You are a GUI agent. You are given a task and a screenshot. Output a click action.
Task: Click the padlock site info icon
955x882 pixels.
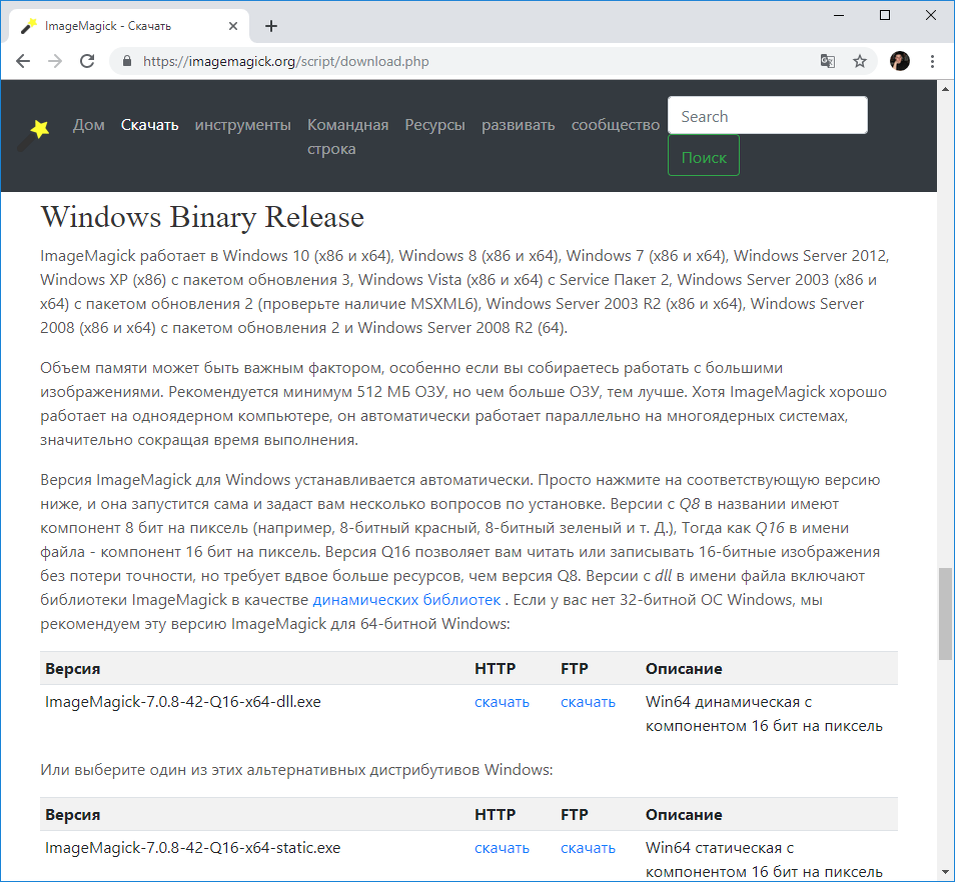(127, 61)
